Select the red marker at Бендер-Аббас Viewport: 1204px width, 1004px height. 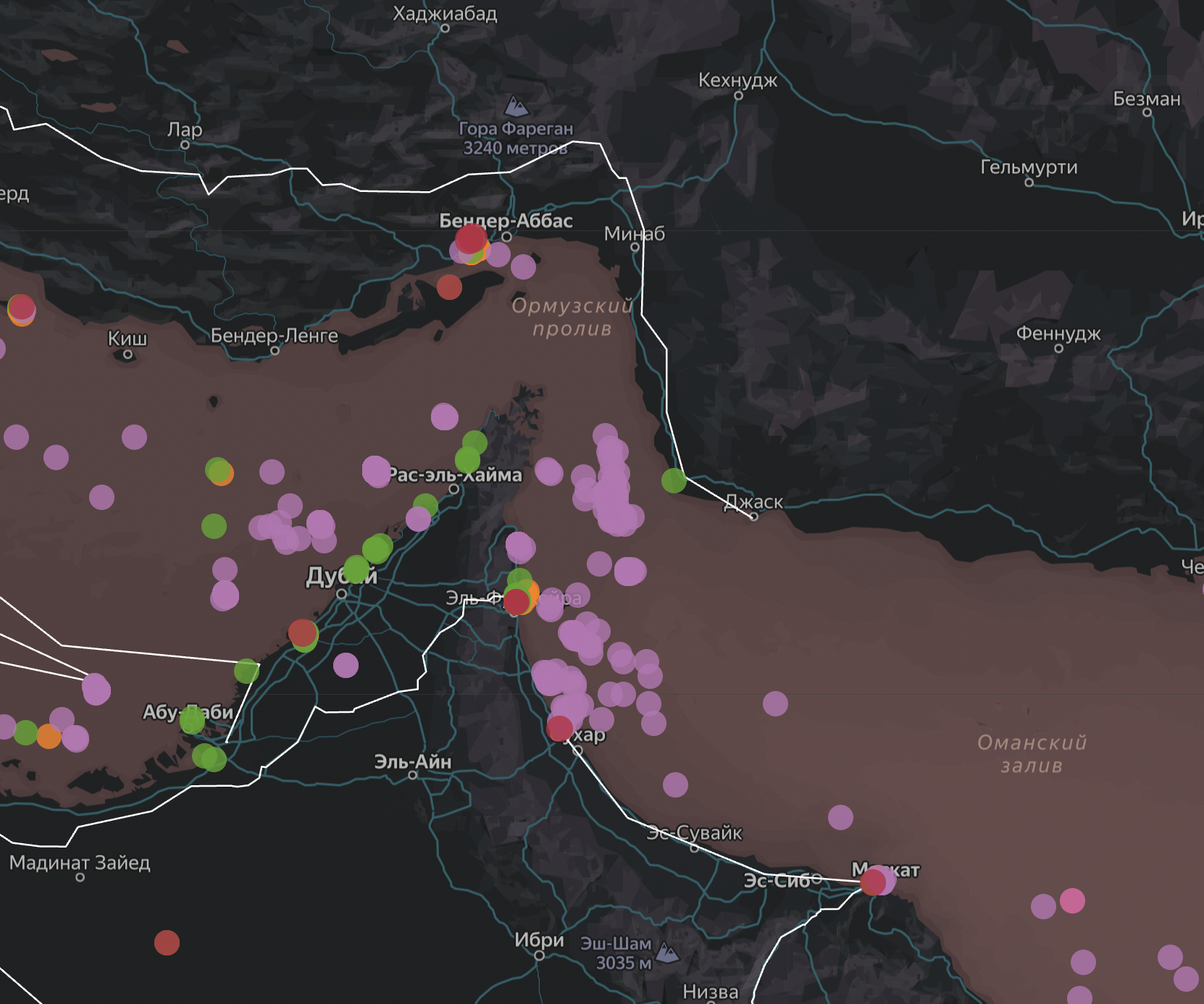[x=471, y=238]
